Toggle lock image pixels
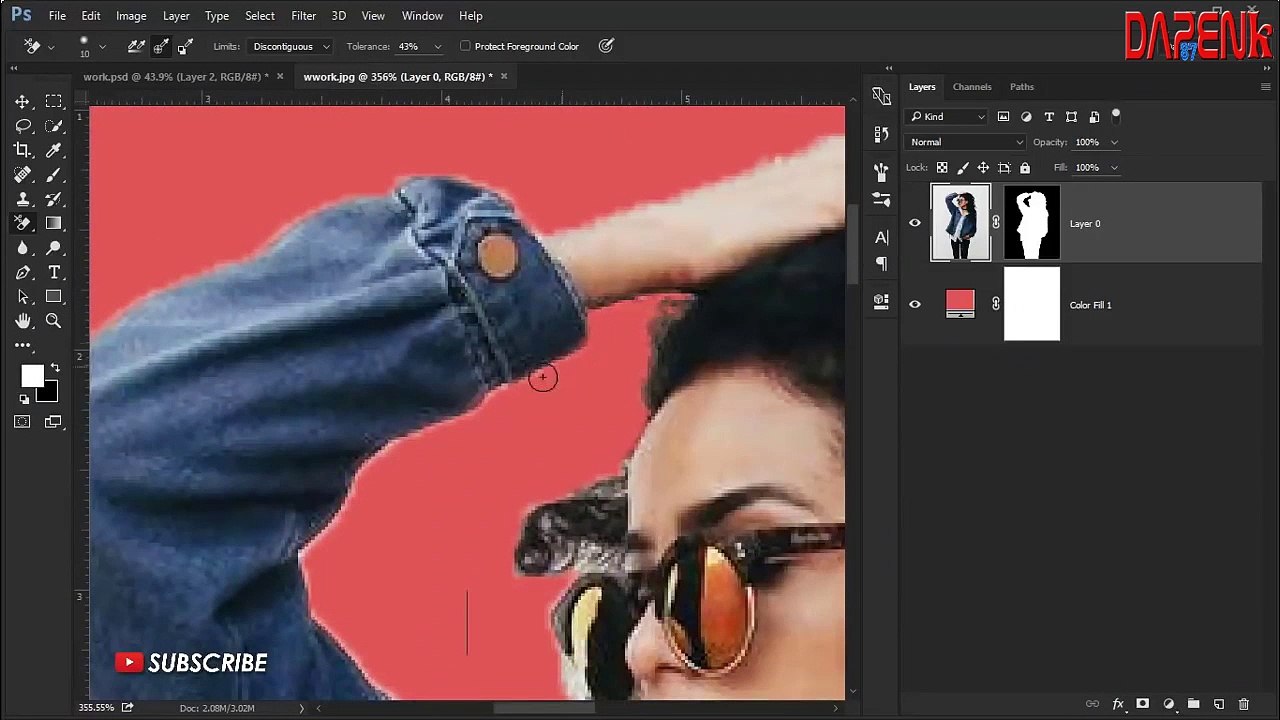This screenshot has width=1280, height=720. point(963,168)
